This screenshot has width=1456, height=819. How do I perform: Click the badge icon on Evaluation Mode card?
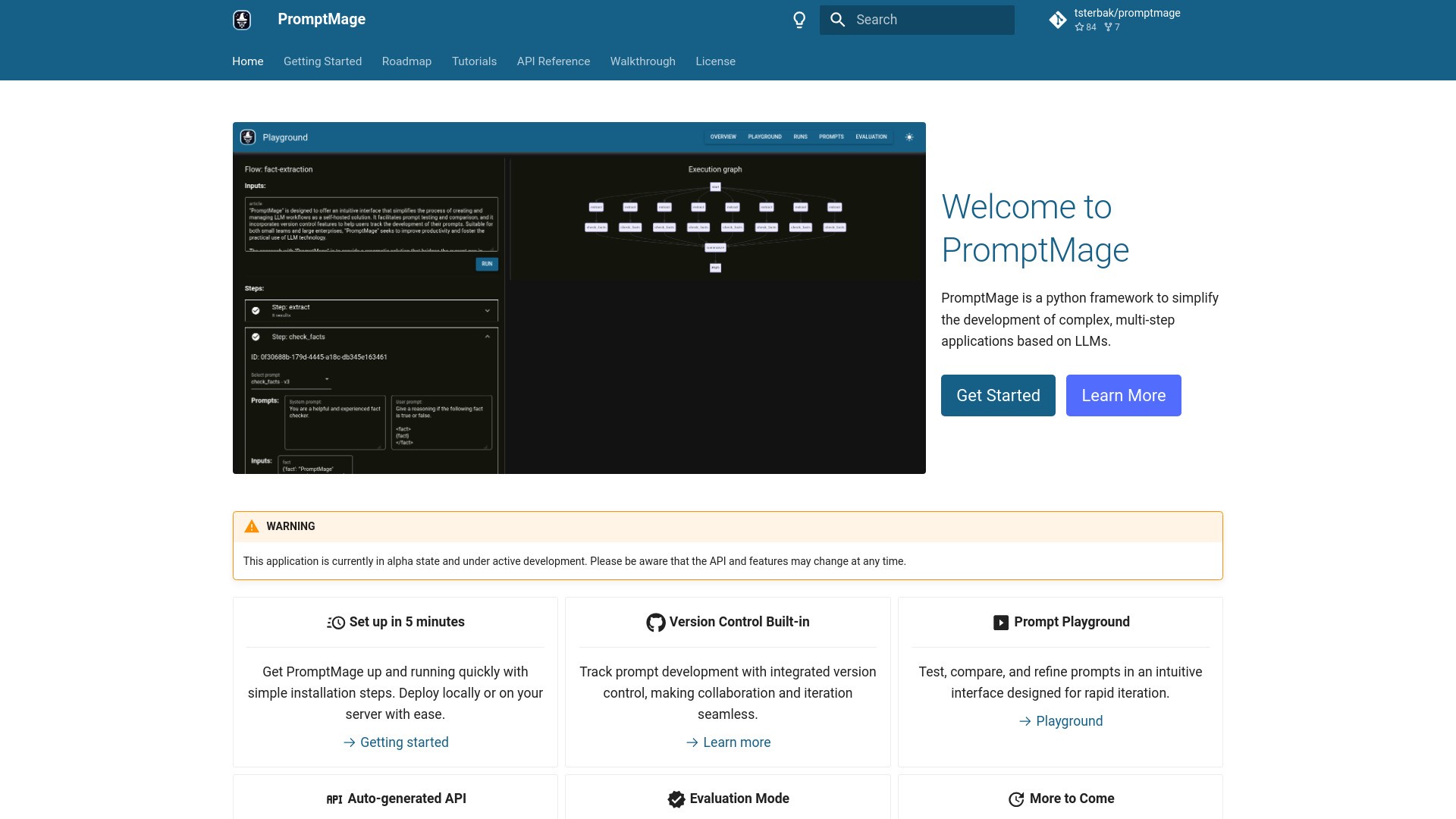coord(676,799)
